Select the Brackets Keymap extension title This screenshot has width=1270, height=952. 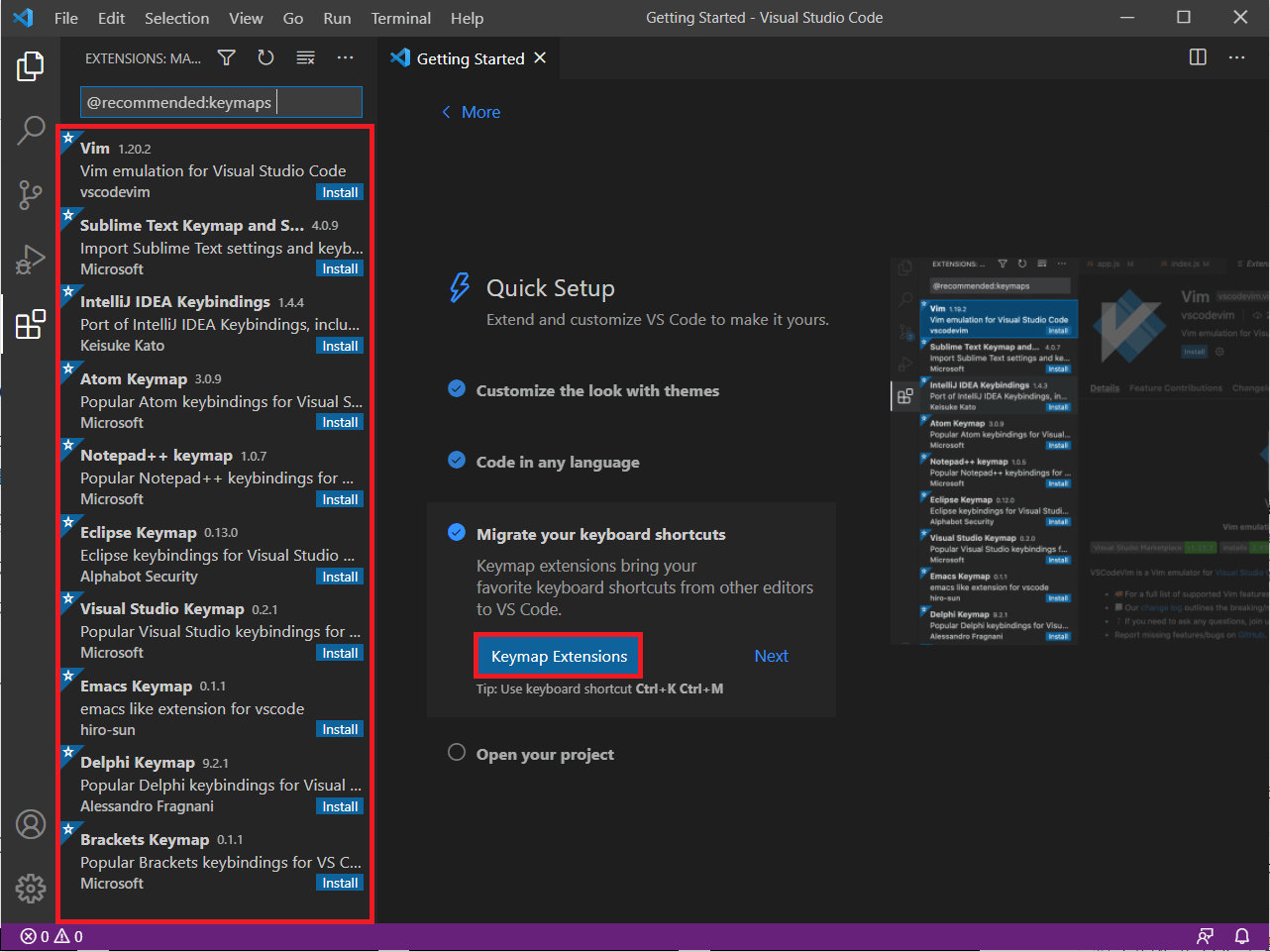coord(145,839)
